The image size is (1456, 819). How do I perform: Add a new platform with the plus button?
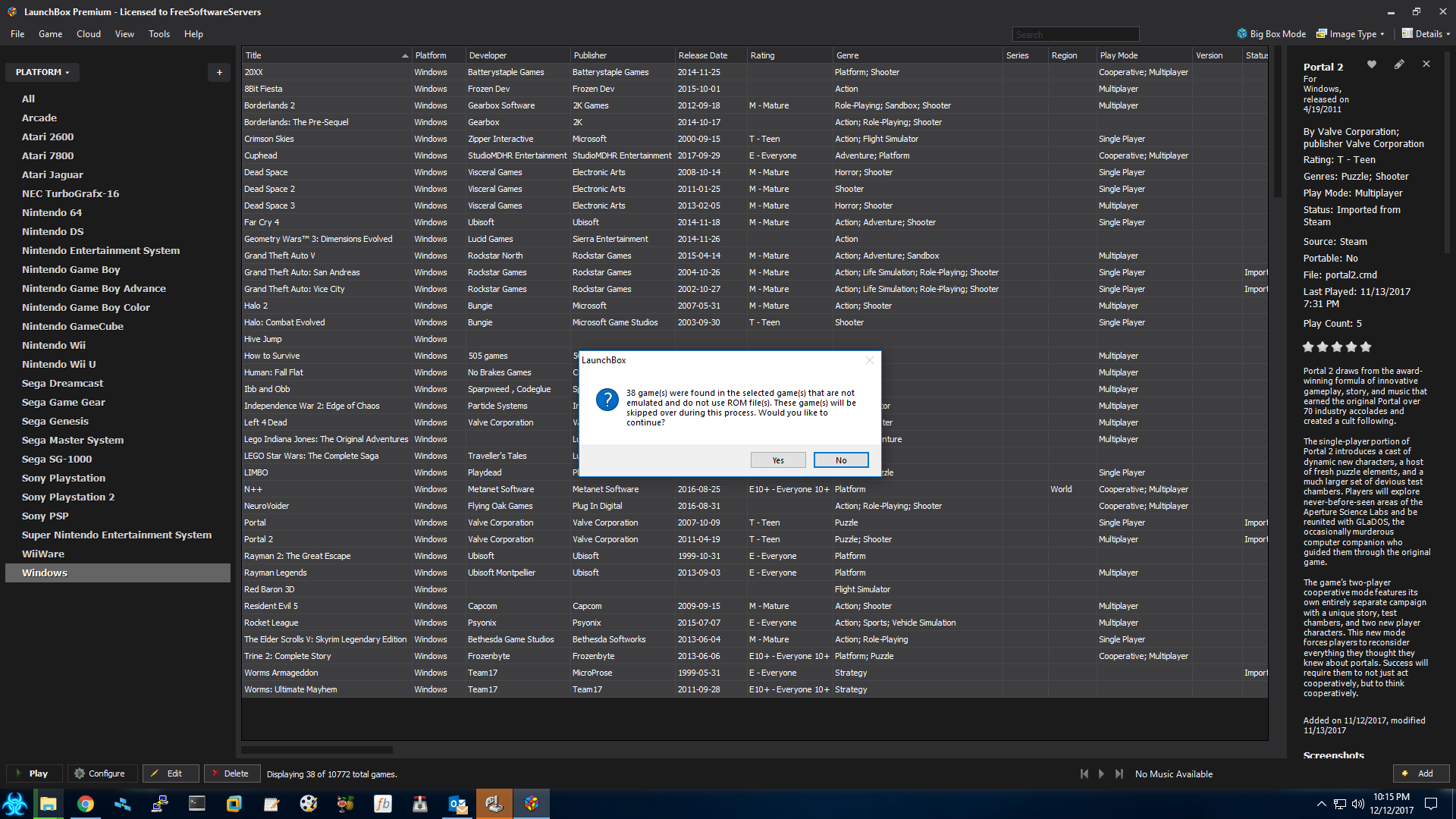[219, 72]
